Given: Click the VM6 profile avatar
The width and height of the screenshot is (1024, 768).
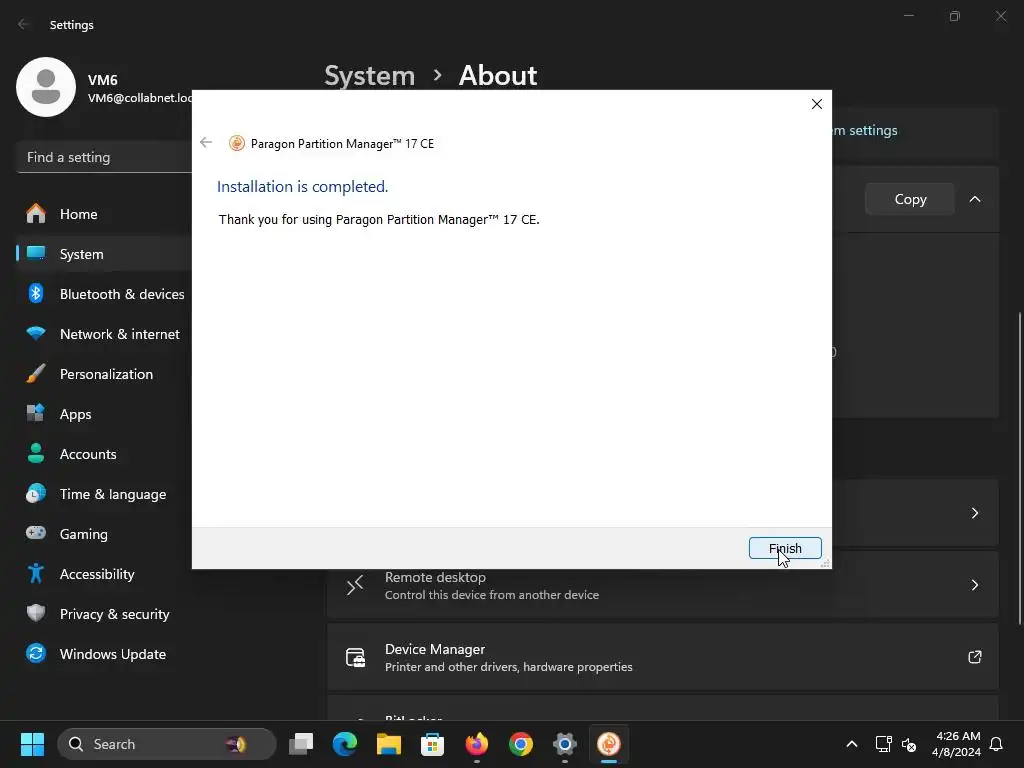Looking at the screenshot, I should (x=46, y=87).
